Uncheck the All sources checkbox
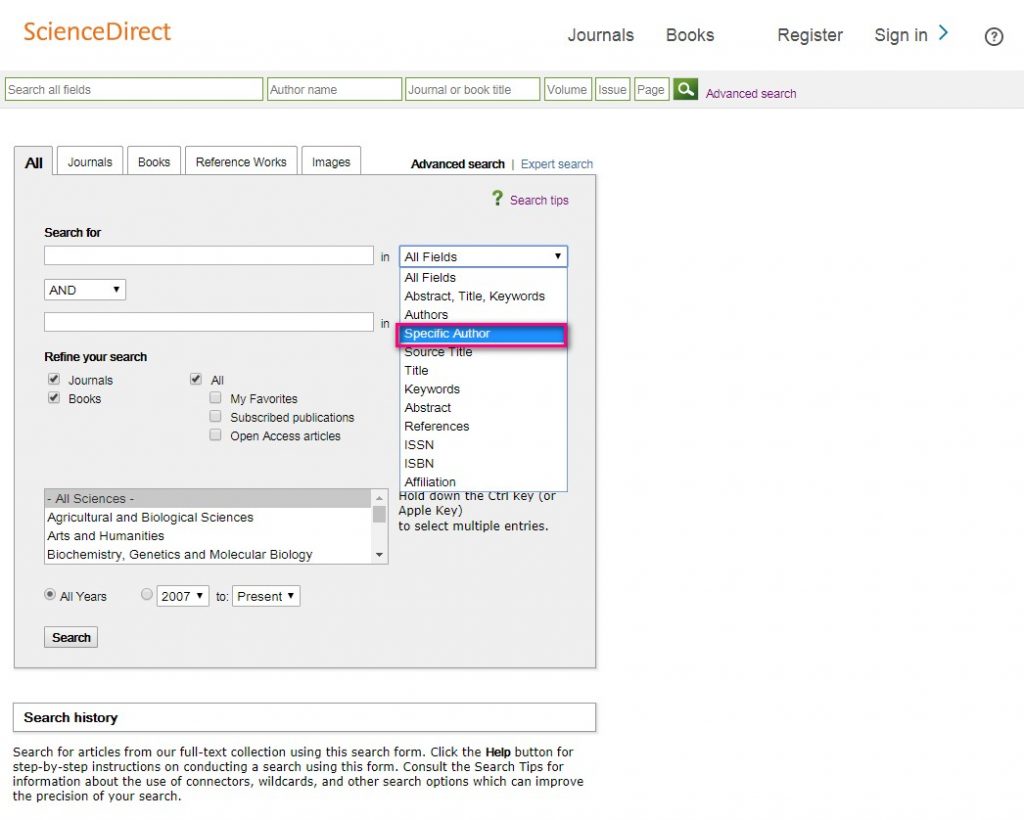 [195, 379]
